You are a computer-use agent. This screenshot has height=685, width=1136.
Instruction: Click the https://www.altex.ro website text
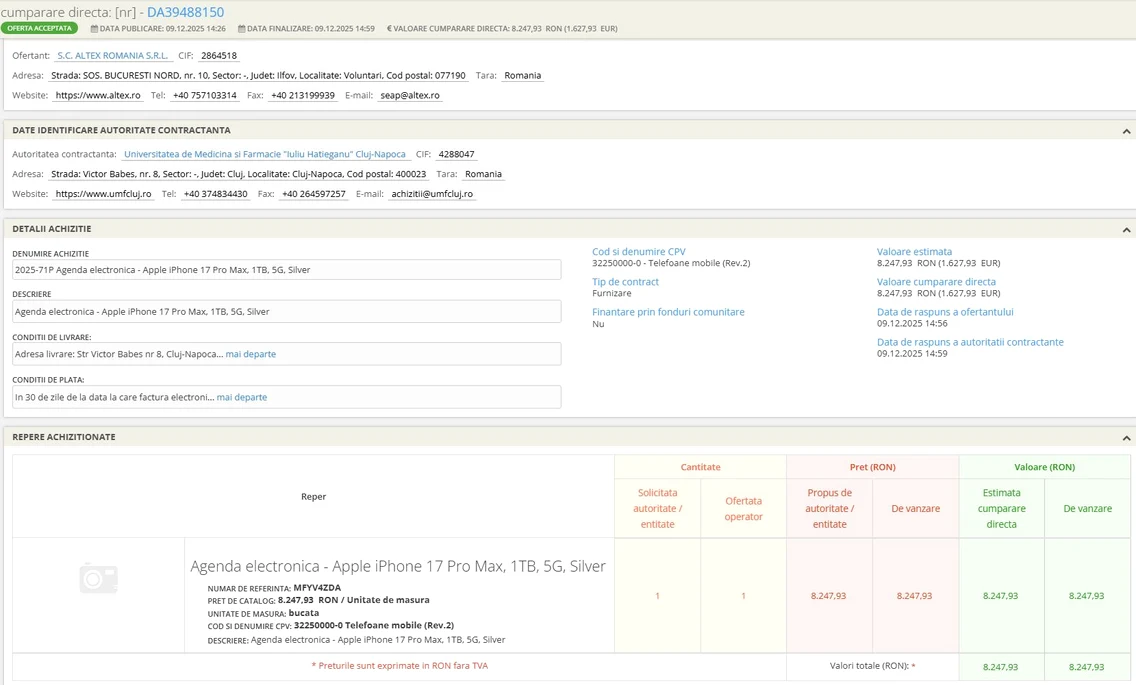tap(98, 95)
